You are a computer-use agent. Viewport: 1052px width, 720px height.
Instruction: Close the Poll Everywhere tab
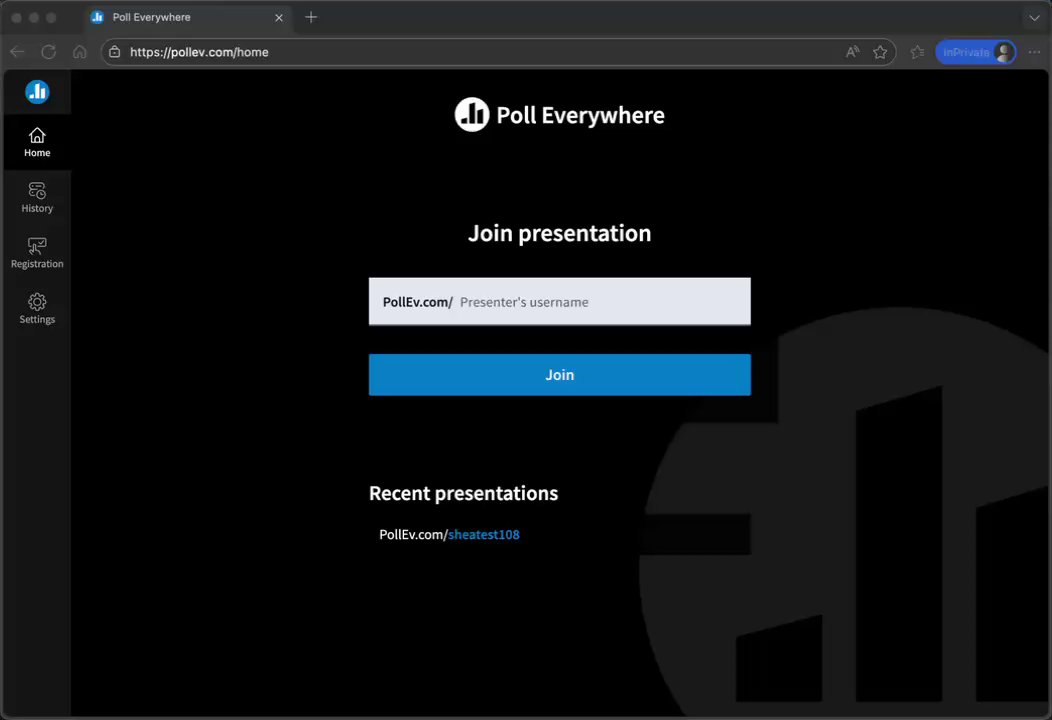279,17
